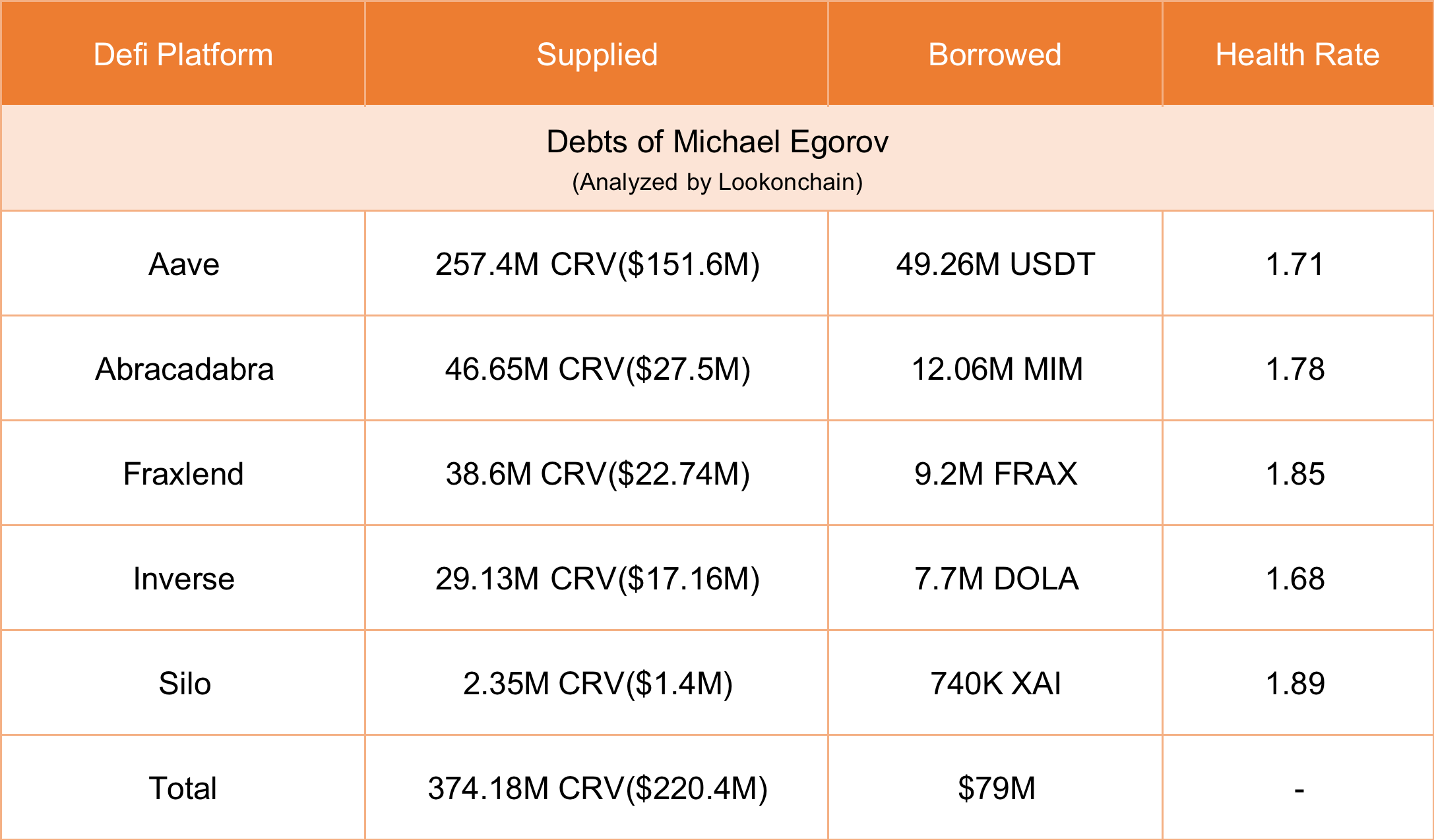Click the Analyzed by Lookonchain subtitle
The image size is (1434, 840).
[x=717, y=182]
